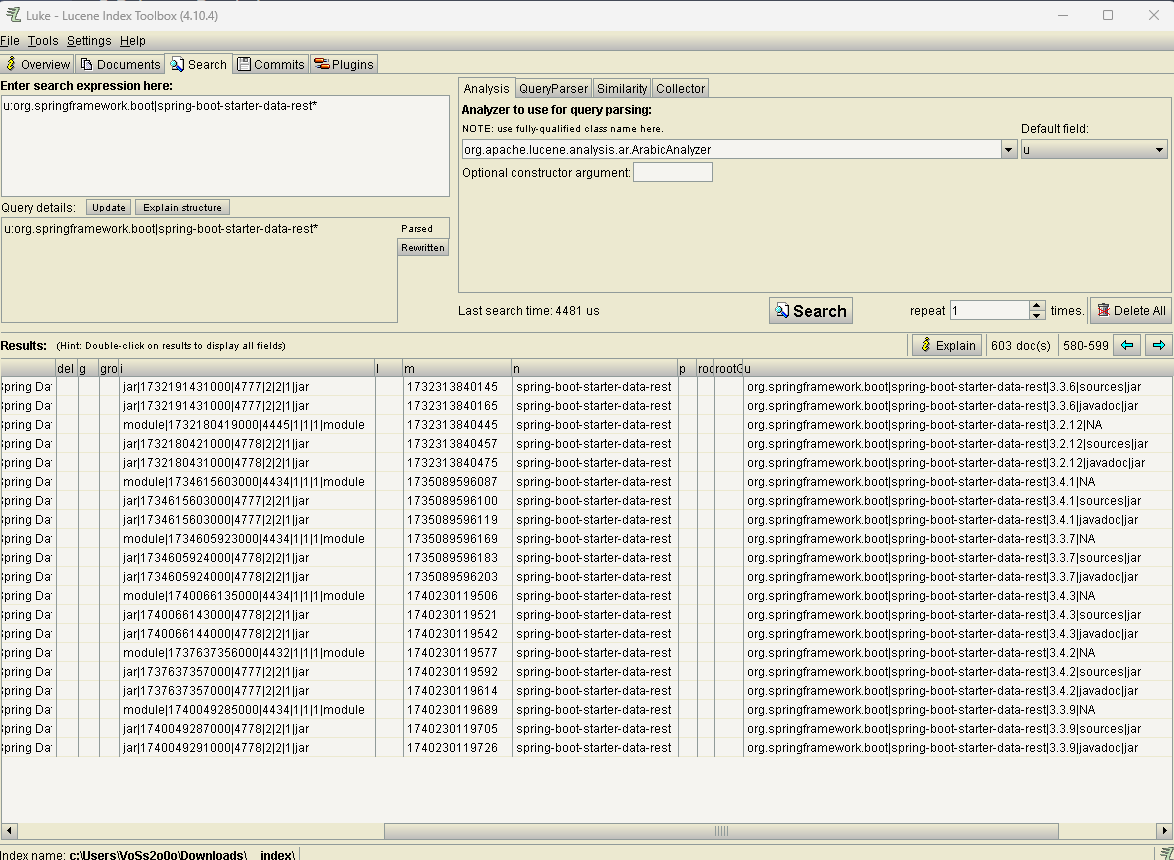Open the Settings menu
The width and height of the screenshot is (1174, 860).
click(x=89, y=40)
